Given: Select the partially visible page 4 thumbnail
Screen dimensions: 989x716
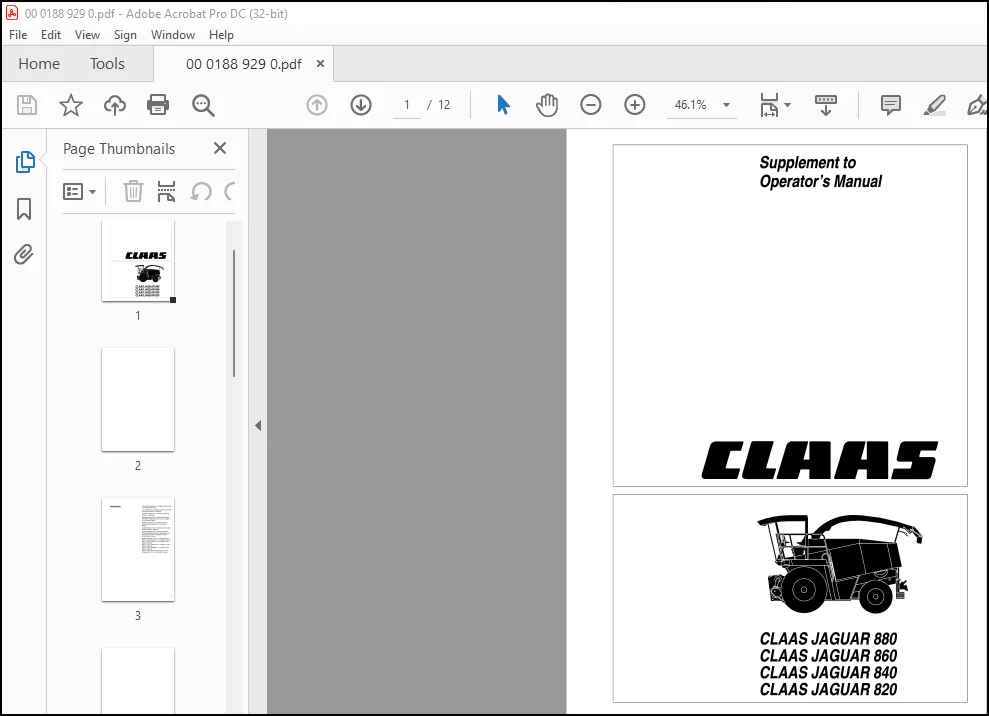Looking at the screenshot, I should click(138, 681).
